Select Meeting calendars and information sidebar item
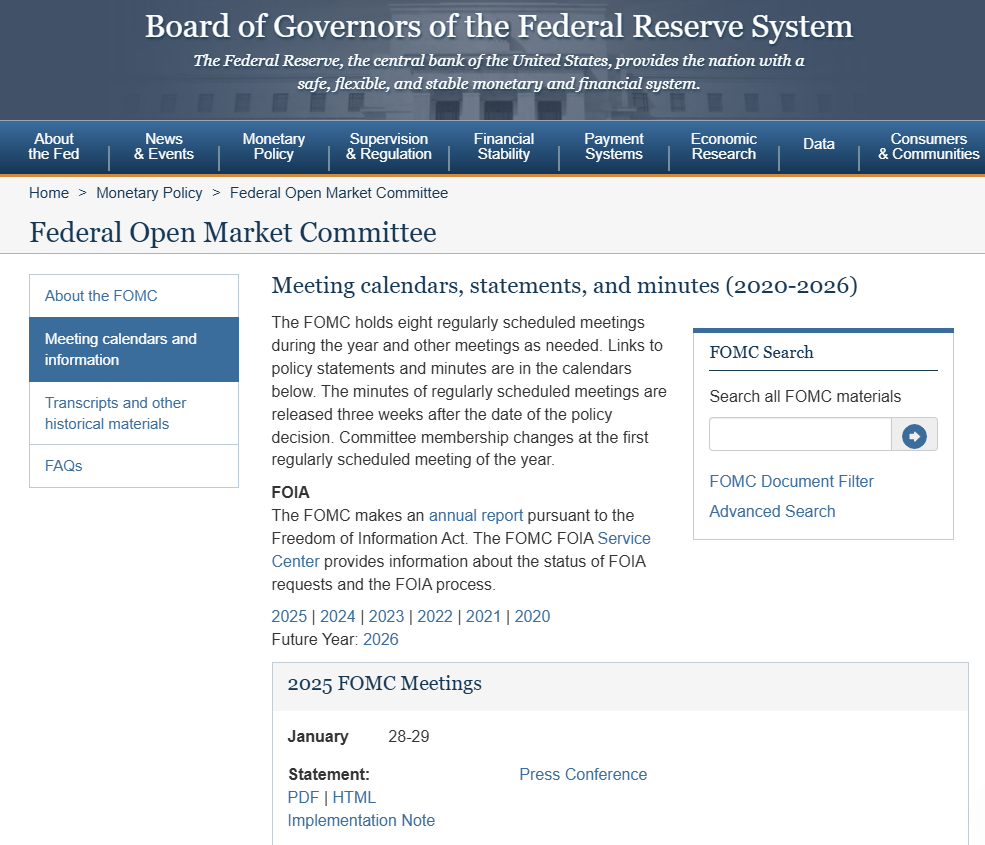Screen dimensions: 985x845 point(134,349)
